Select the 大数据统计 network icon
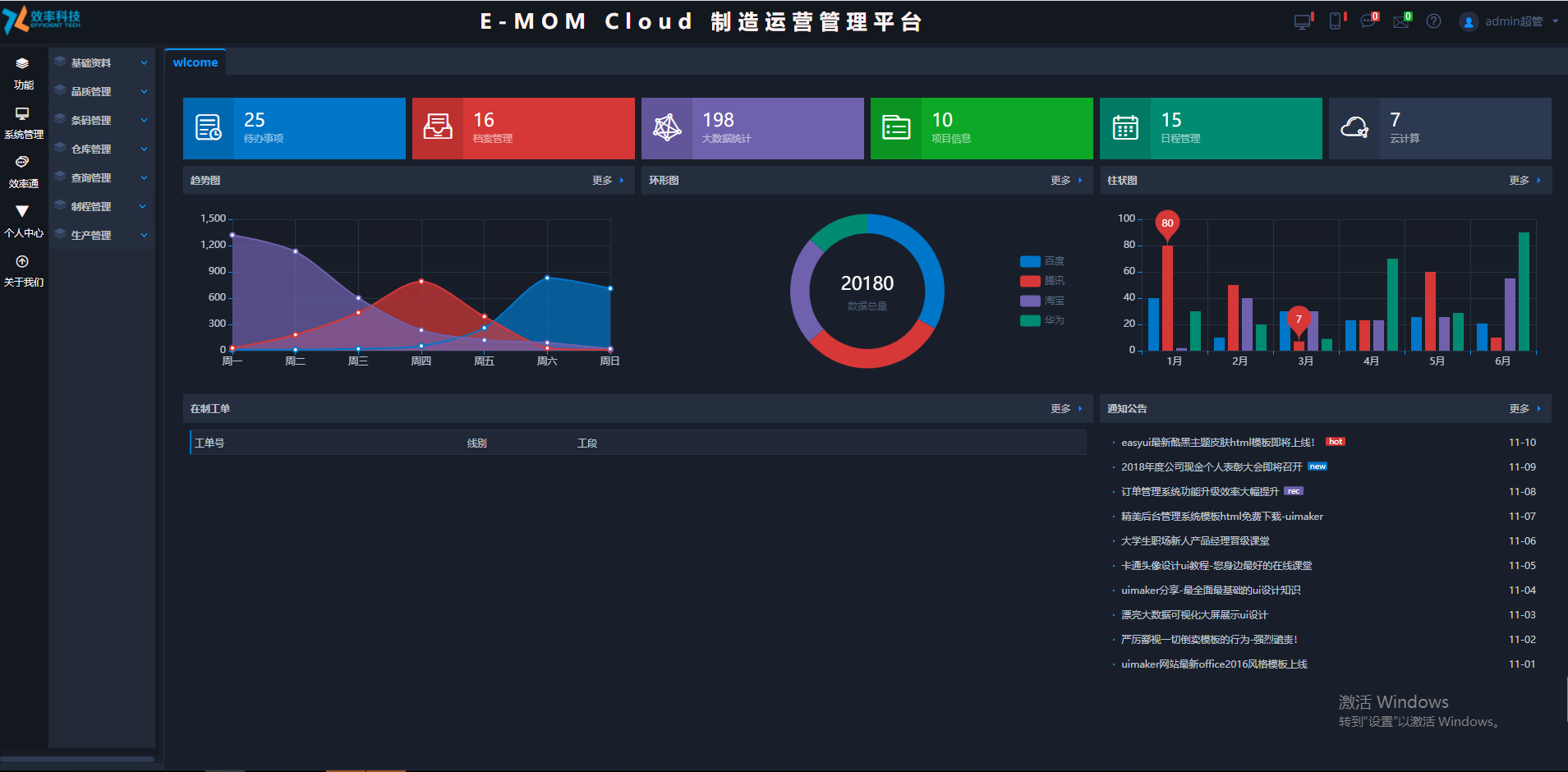The height and width of the screenshot is (772, 1568). [667, 128]
